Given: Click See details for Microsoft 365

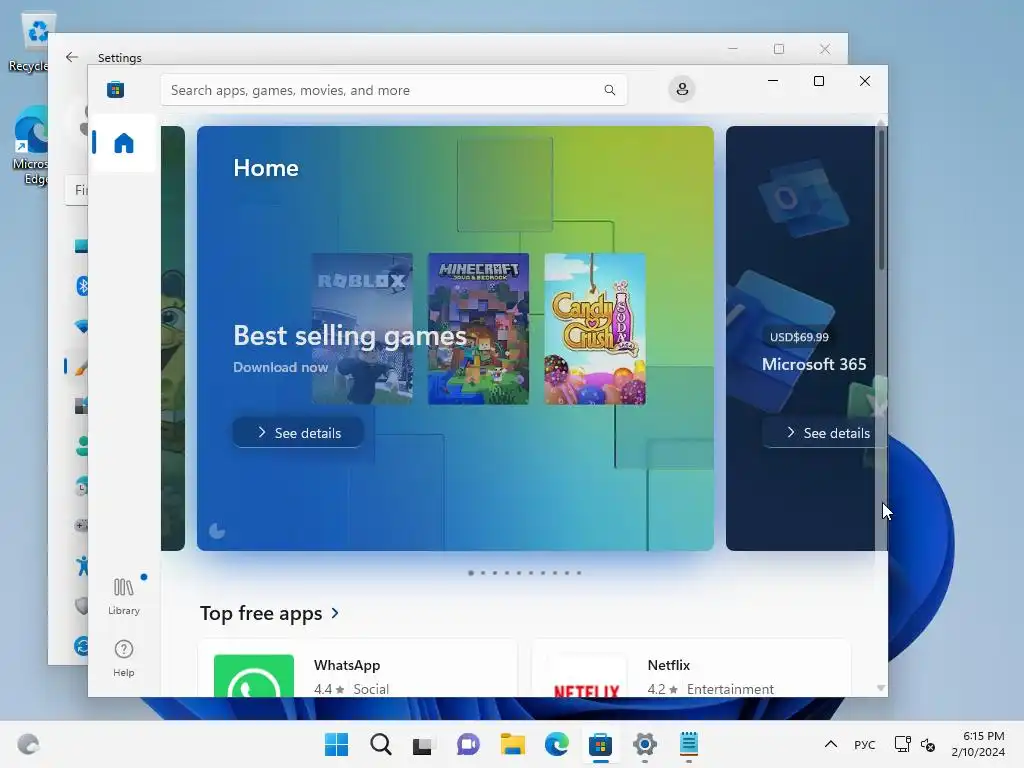Looking at the screenshot, I should [825, 432].
